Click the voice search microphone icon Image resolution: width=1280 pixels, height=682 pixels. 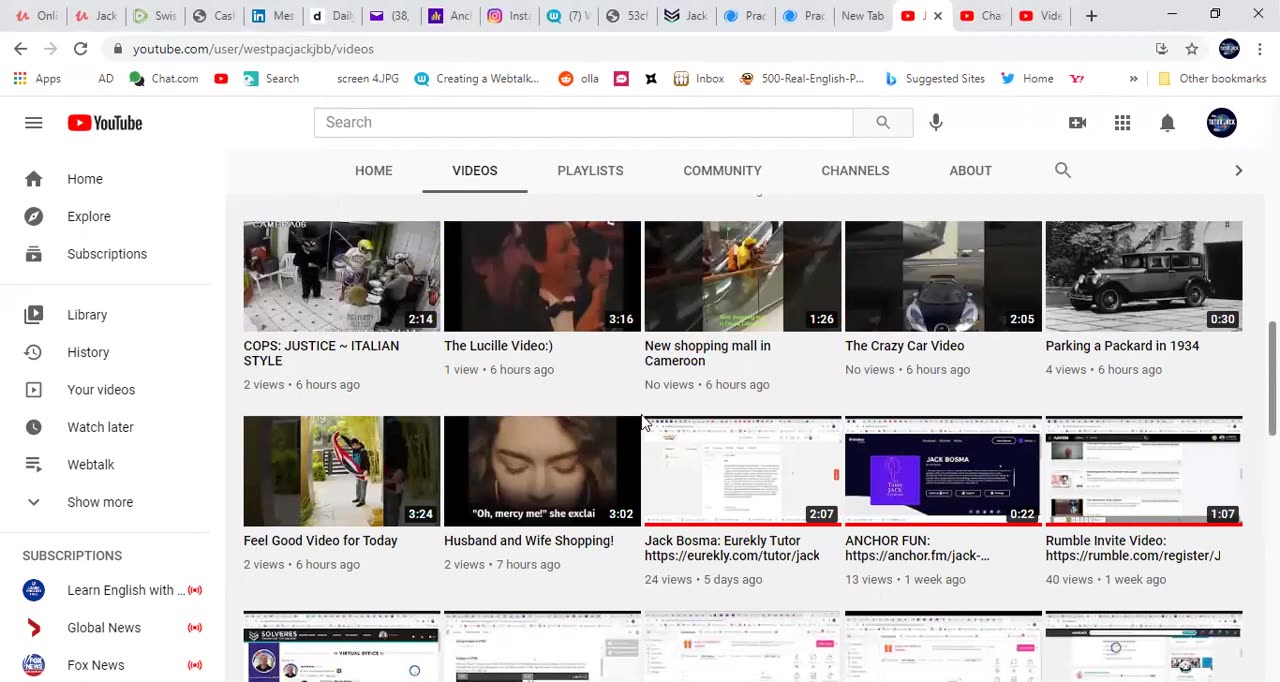(x=935, y=122)
